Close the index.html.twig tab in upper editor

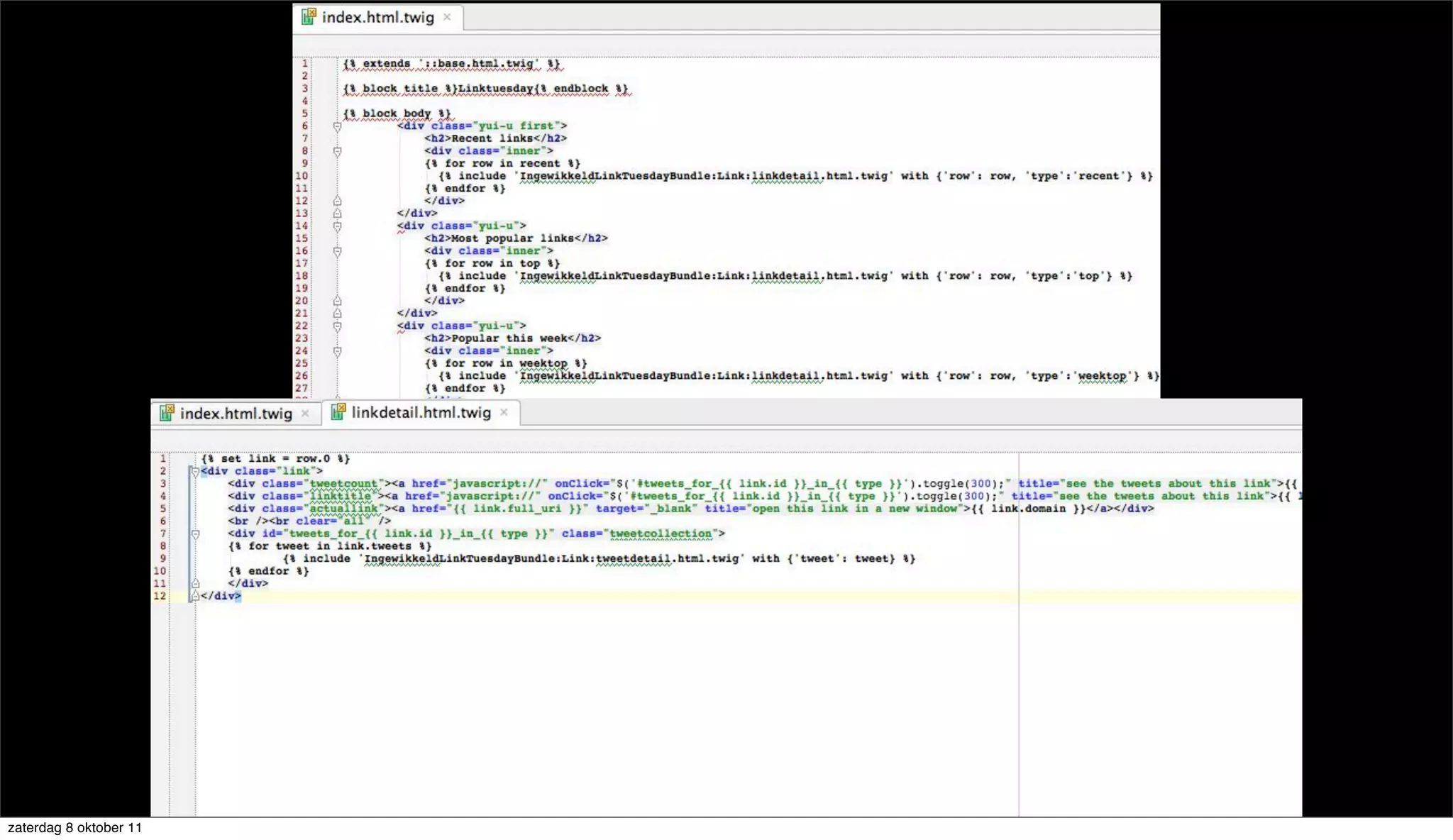[x=448, y=17]
